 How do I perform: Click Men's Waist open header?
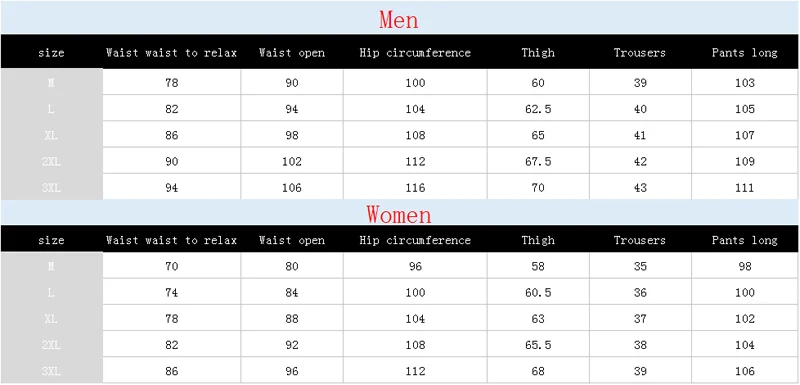[x=292, y=53]
